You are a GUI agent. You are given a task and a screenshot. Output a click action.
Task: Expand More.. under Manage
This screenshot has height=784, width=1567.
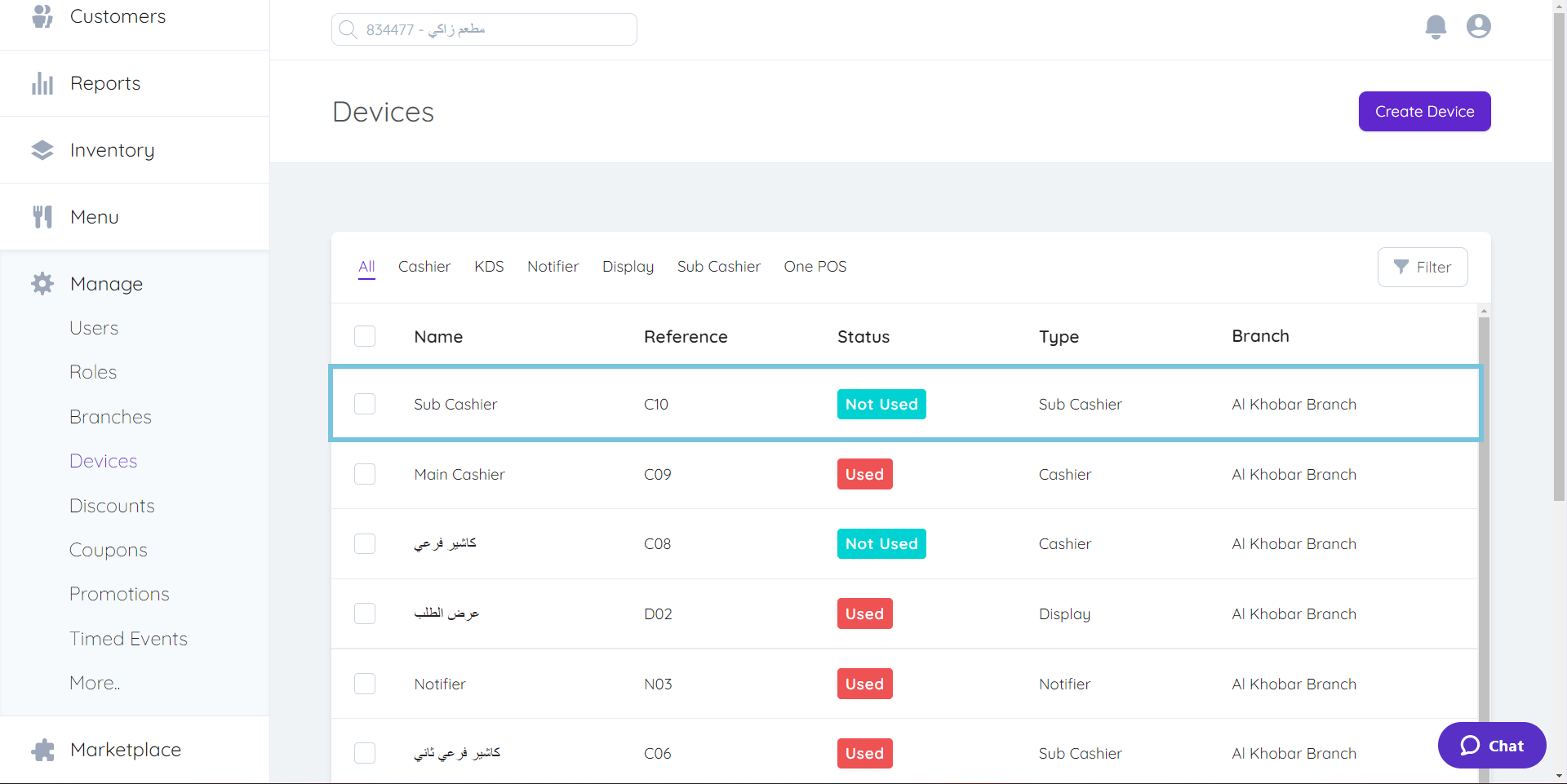(95, 683)
